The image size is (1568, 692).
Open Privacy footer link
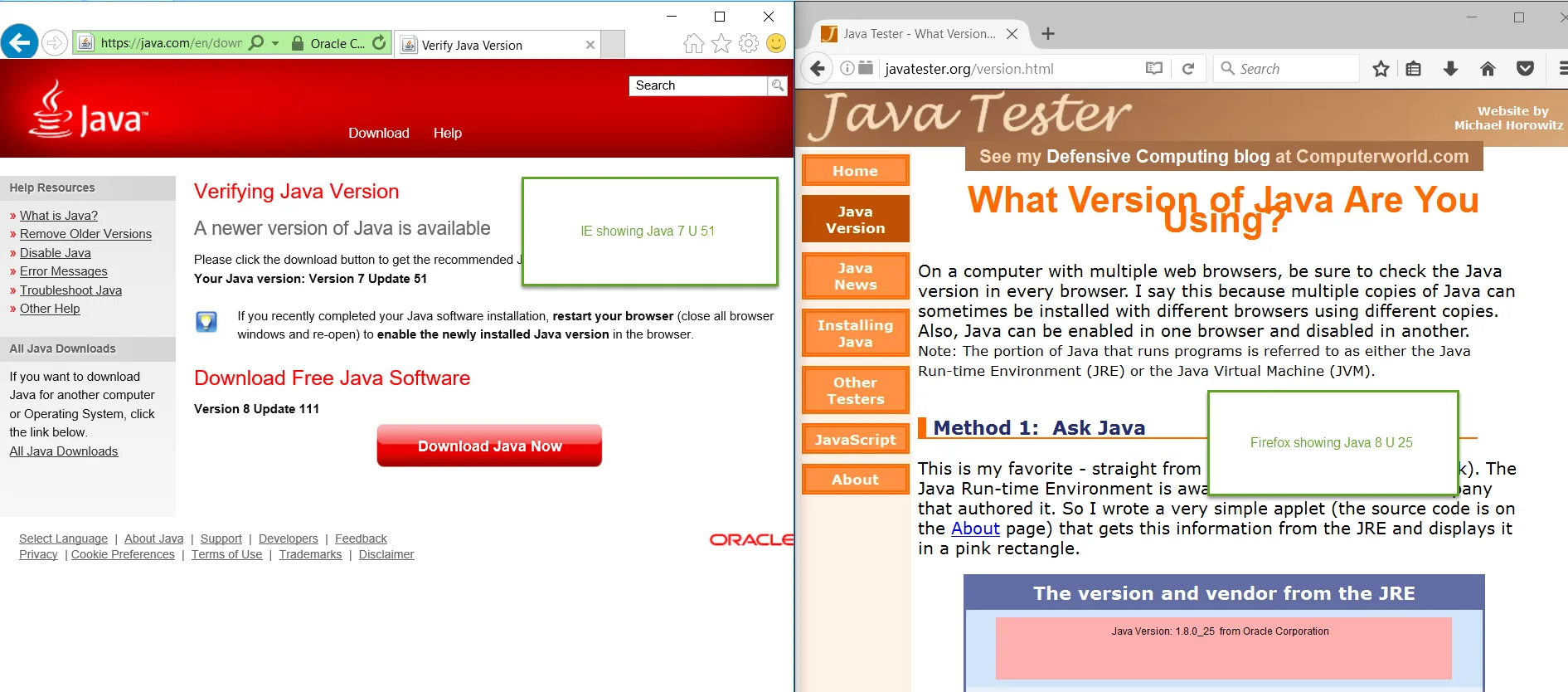(x=38, y=554)
